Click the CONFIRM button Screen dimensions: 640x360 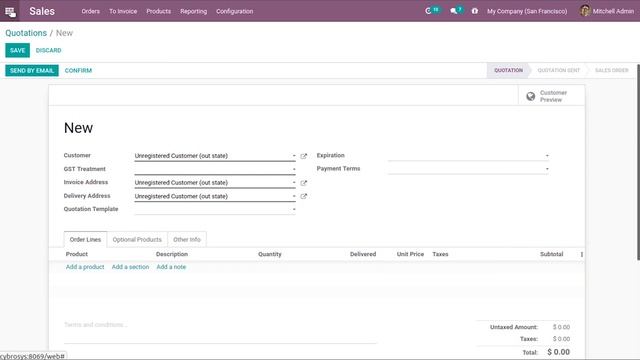point(78,71)
